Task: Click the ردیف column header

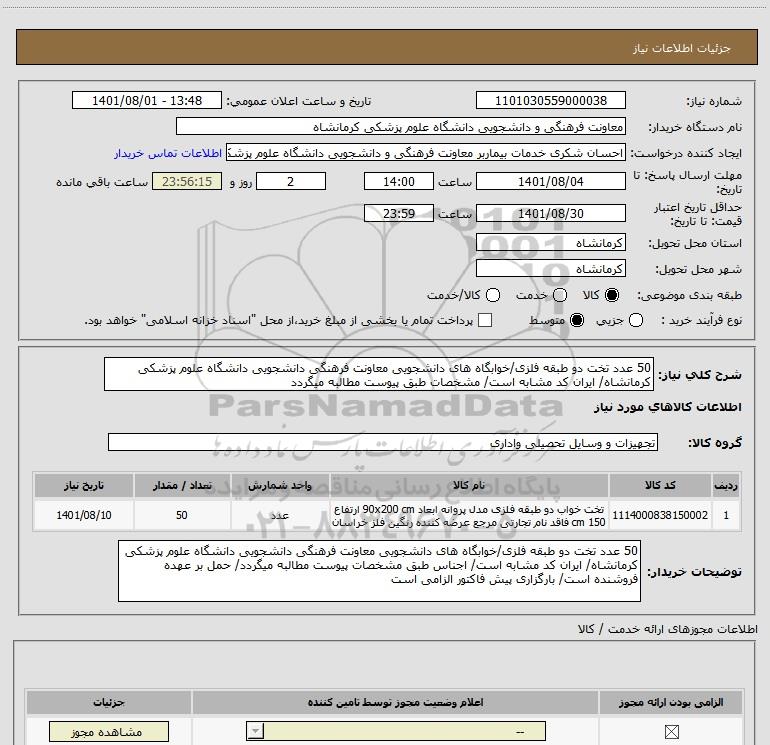Action: tap(726, 486)
